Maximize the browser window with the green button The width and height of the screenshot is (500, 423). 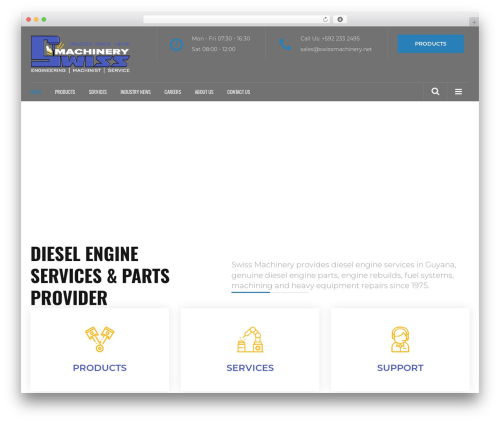tap(44, 19)
